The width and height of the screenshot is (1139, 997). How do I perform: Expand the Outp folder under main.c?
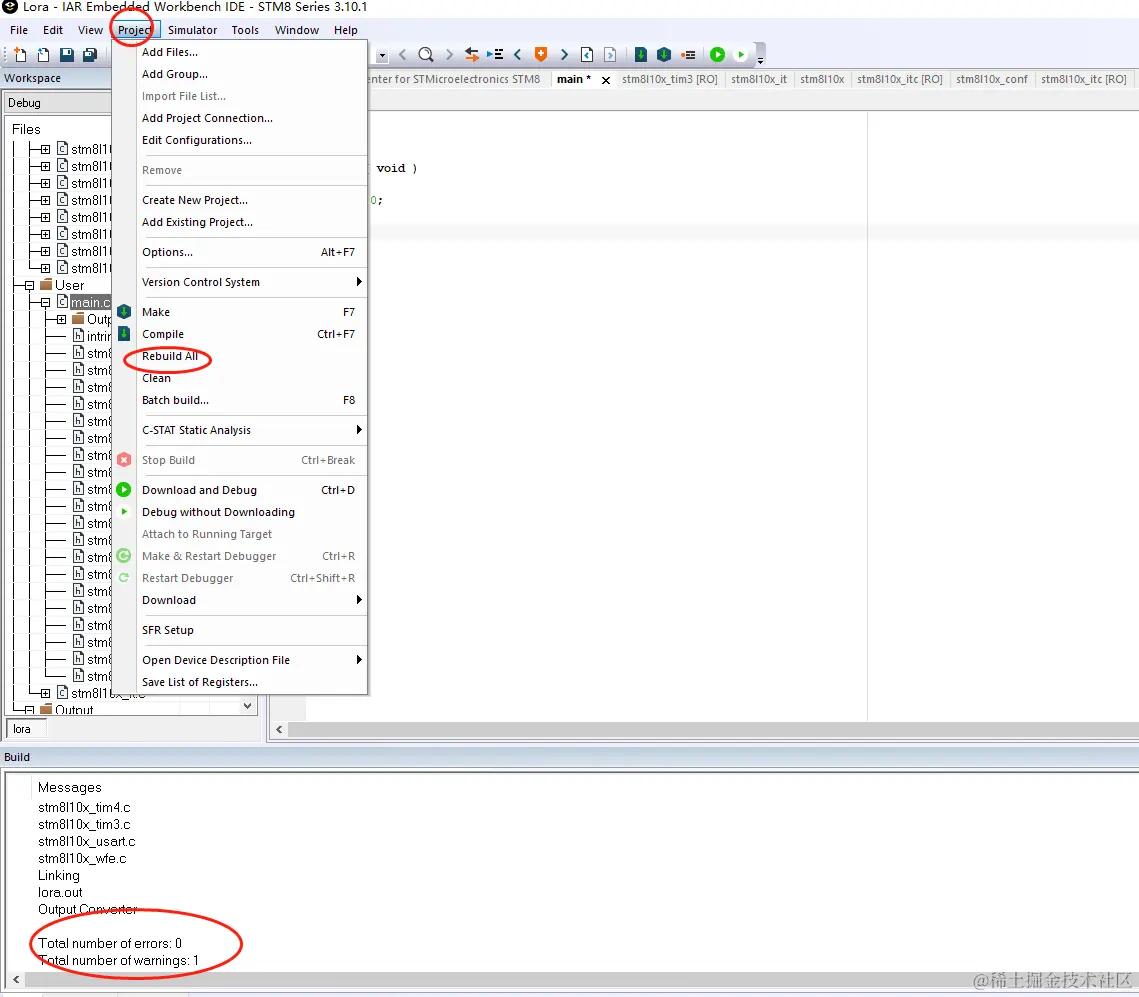[x=62, y=320]
